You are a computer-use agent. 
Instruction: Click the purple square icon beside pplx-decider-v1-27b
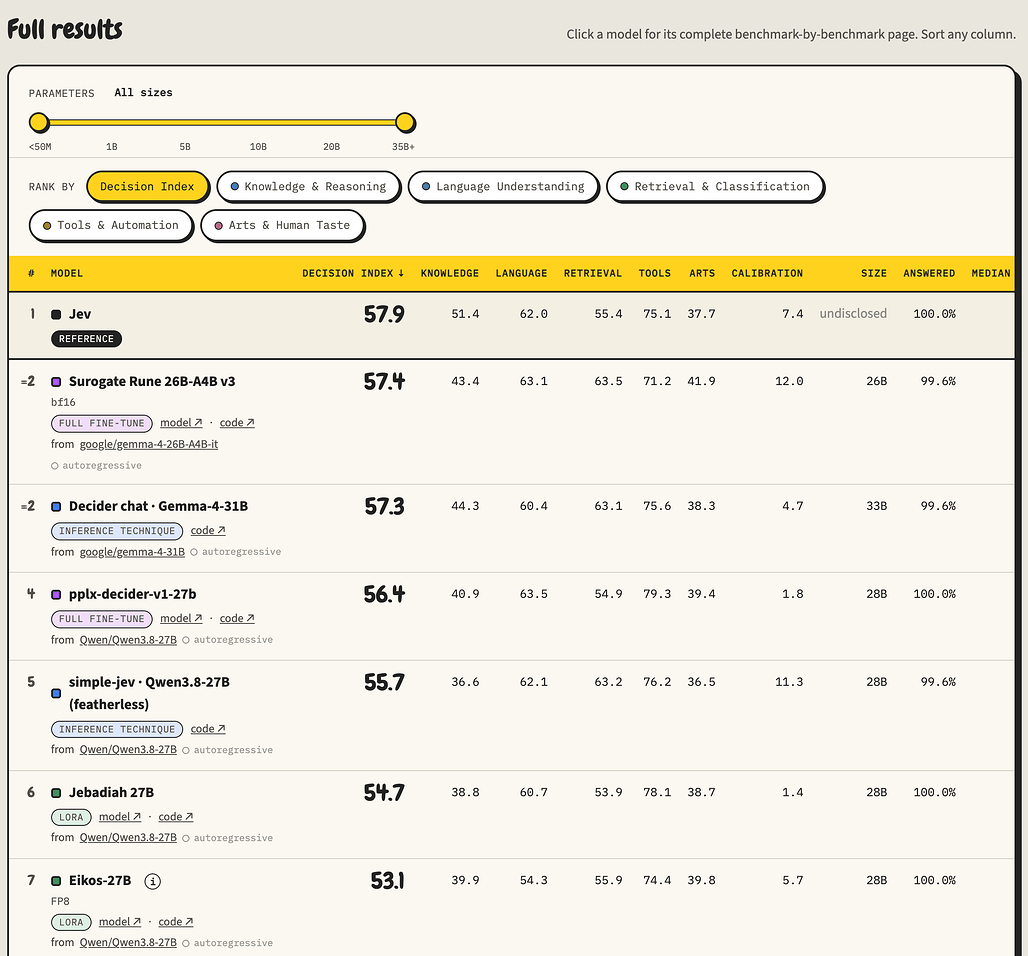pyautogui.click(x=56, y=594)
